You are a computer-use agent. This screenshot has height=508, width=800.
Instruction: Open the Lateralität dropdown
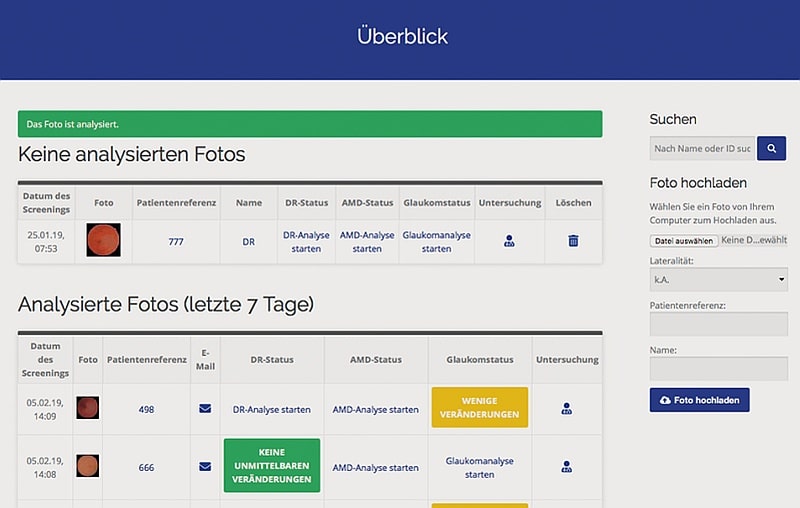pos(718,280)
